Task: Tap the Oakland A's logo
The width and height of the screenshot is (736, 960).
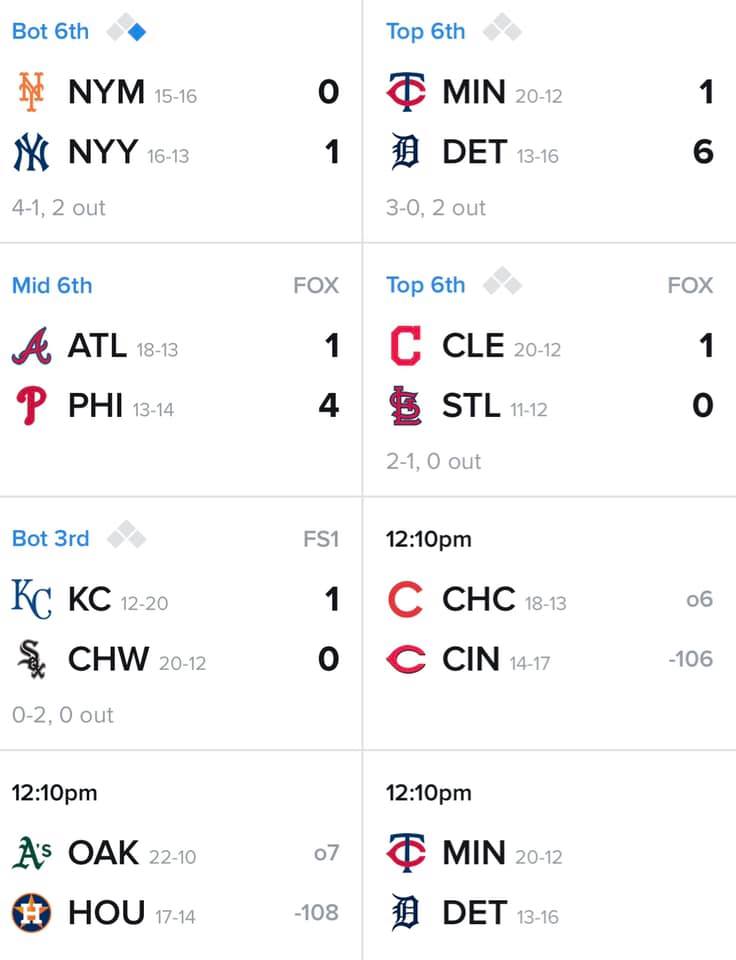Action: [31, 853]
